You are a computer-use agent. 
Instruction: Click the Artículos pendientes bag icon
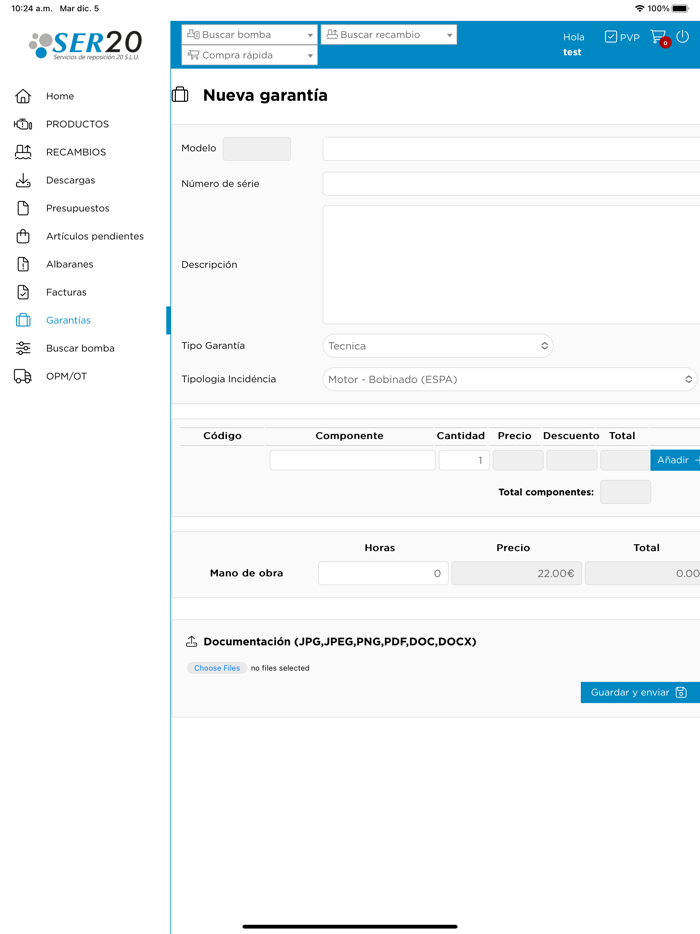[x=23, y=236]
